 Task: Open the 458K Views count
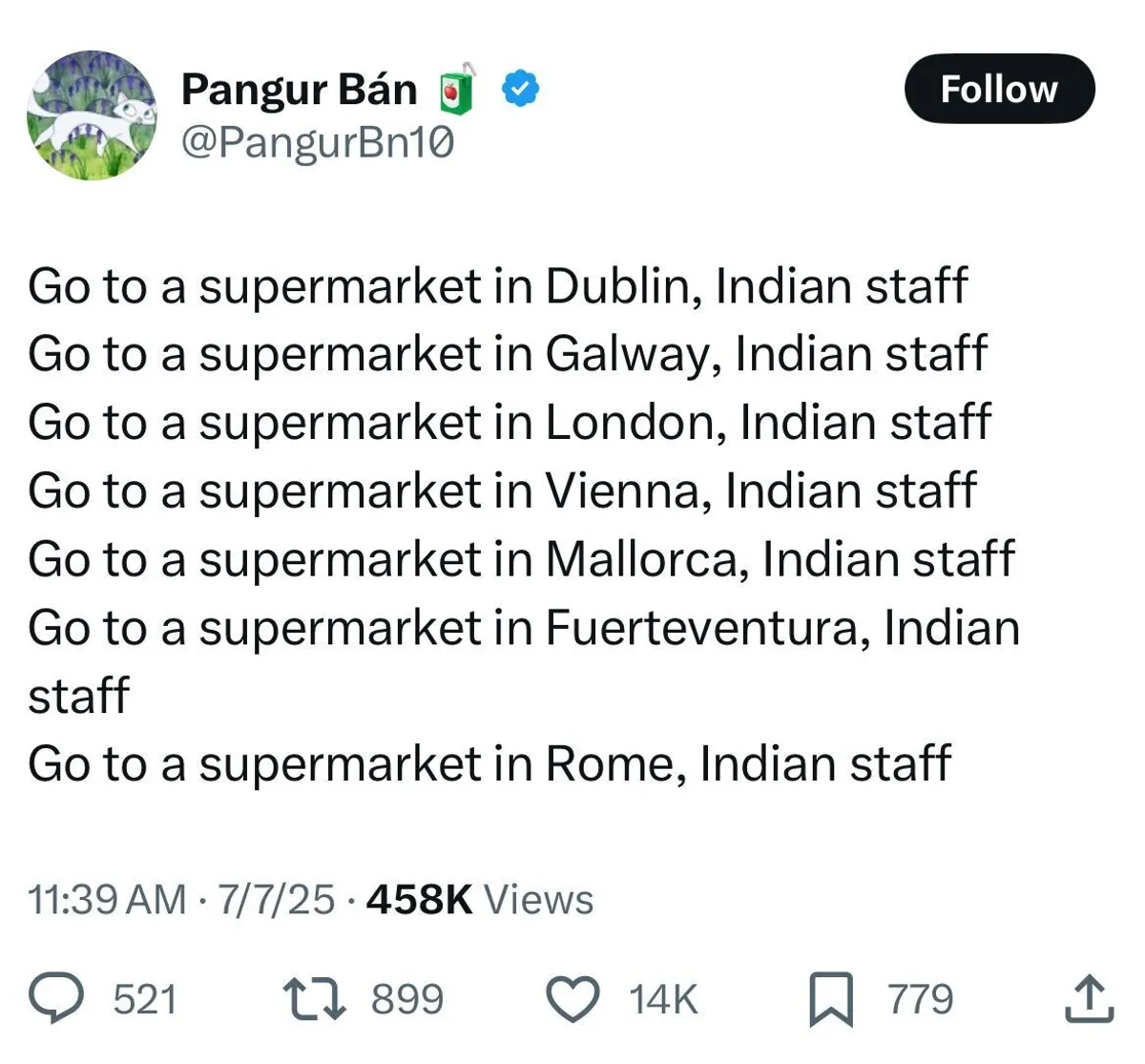pyautogui.click(x=479, y=899)
